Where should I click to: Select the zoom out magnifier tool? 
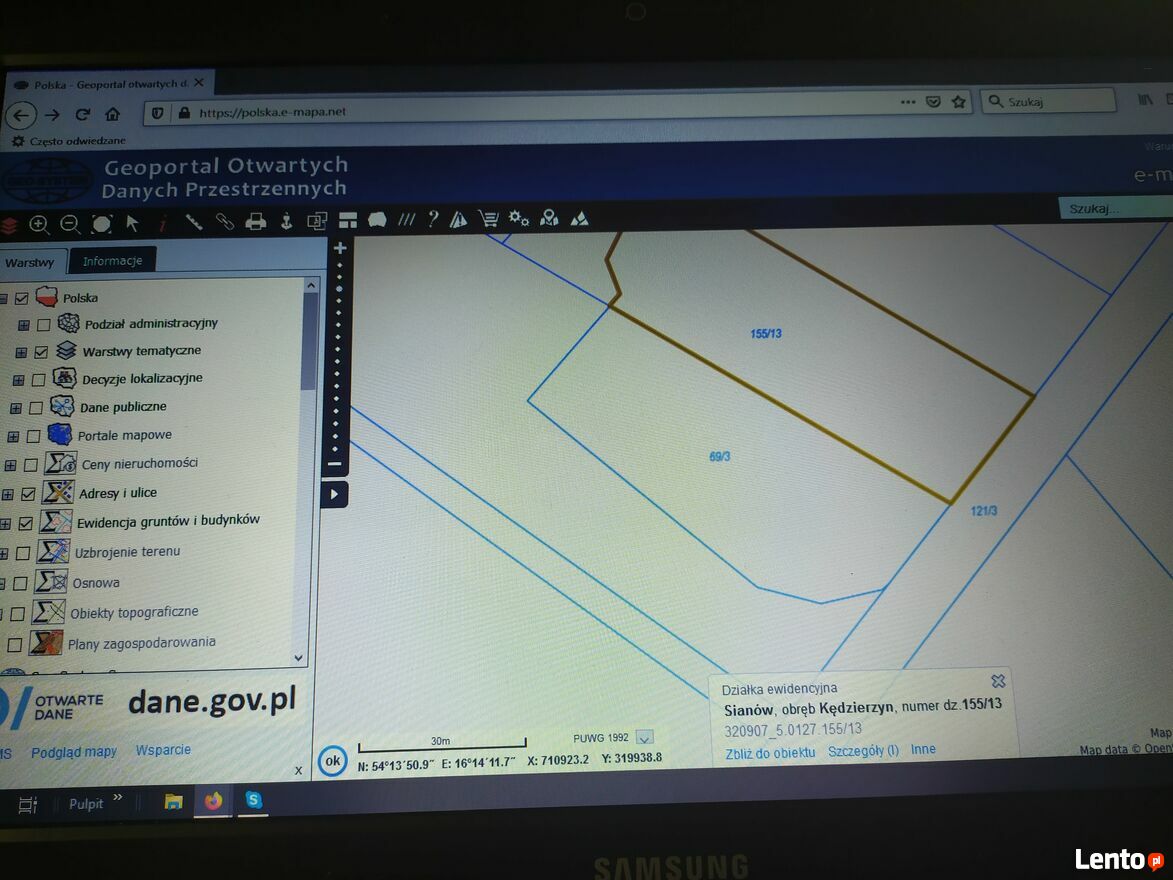coord(70,224)
